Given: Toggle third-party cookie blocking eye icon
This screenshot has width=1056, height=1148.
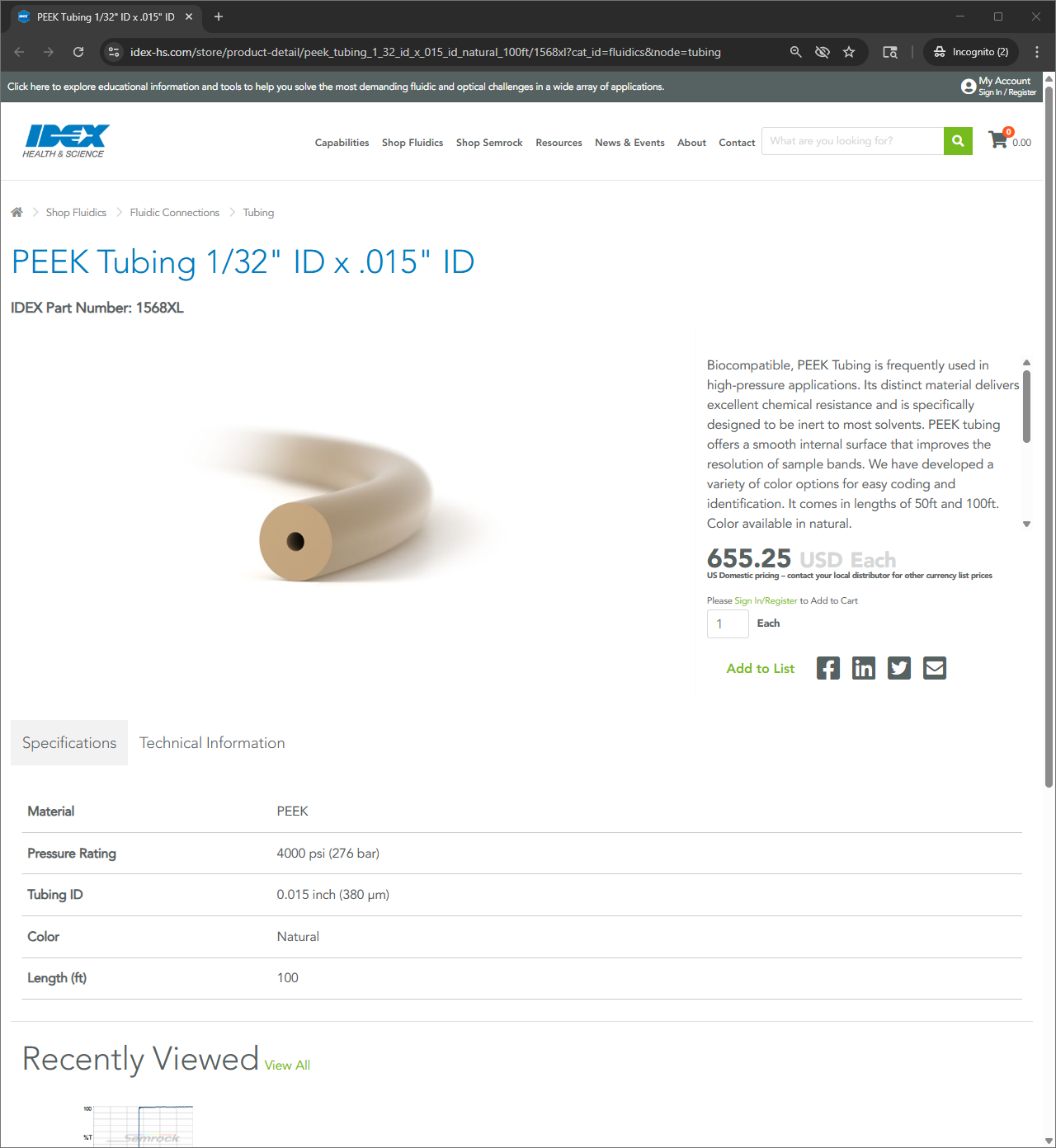Looking at the screenshot, I should pos(823,52).
